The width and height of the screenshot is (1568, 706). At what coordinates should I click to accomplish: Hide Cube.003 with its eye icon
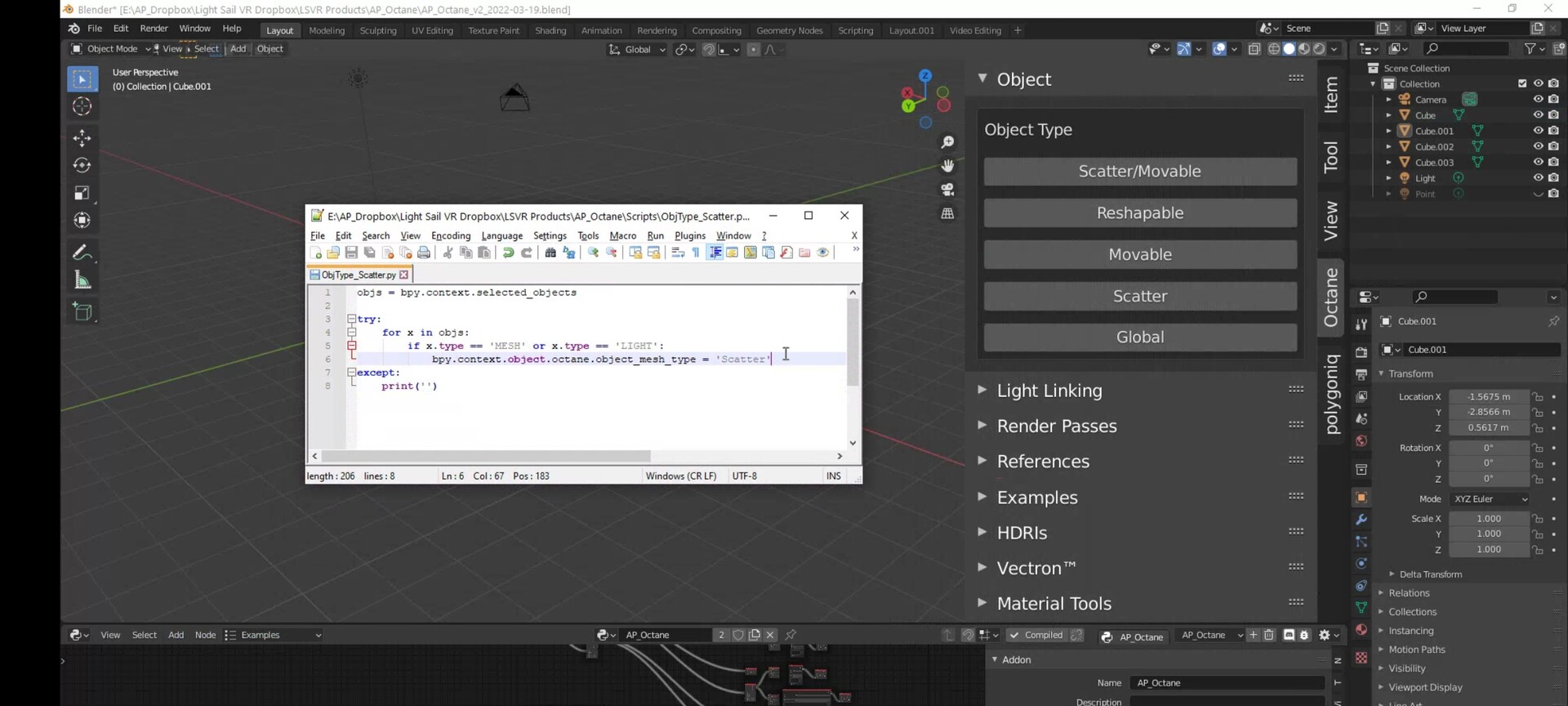coord(1538,162)
